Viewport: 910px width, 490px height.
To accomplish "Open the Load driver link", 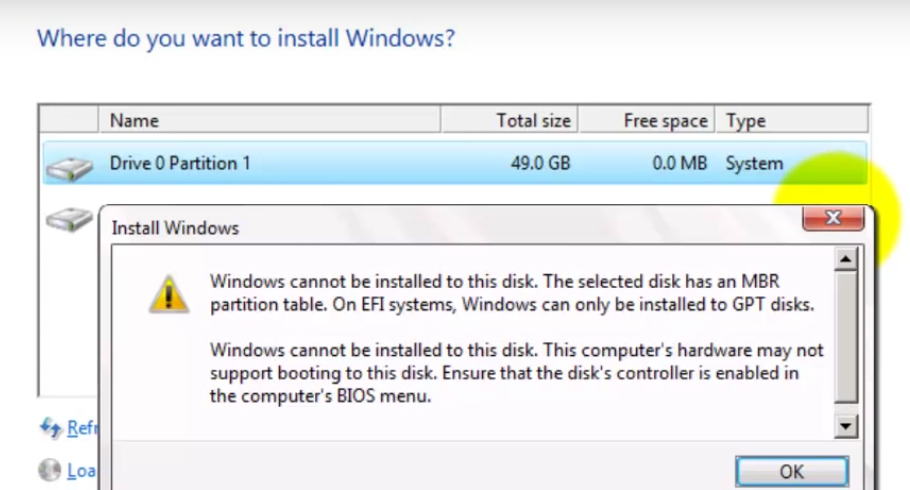I will (x=81, y=470).
